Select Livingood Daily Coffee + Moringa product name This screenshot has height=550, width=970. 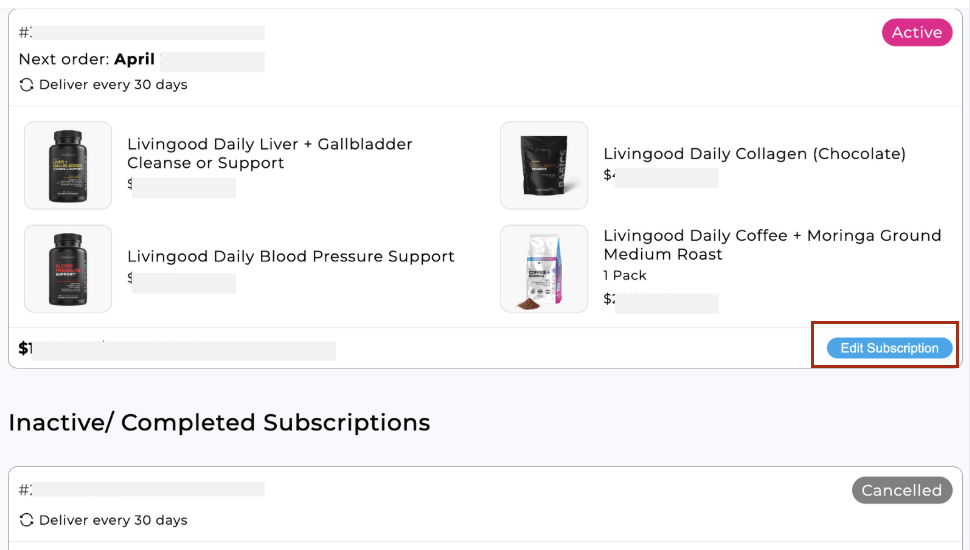772,245
